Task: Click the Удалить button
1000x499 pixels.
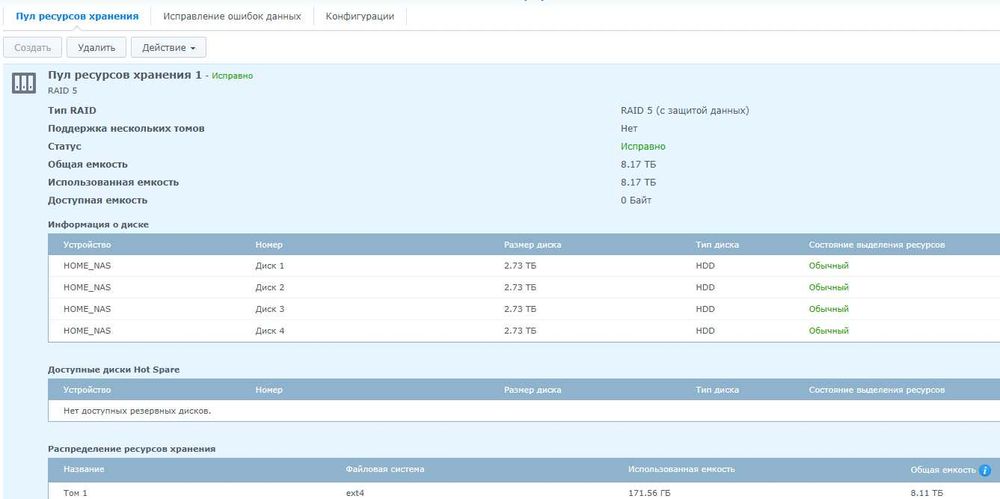Action: [96, 48]
